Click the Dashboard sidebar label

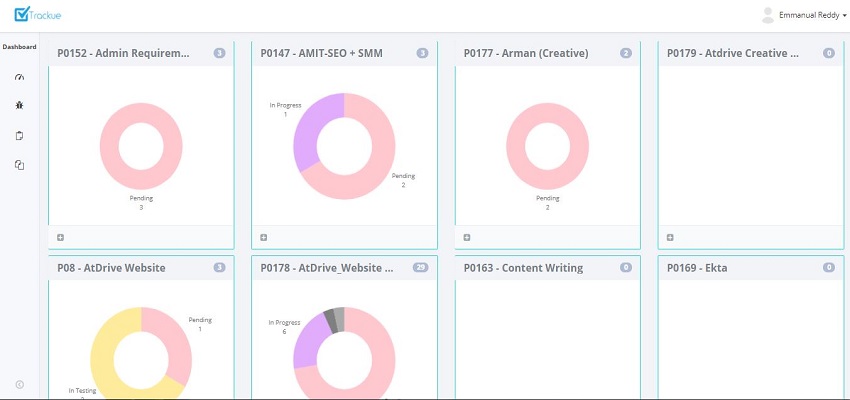[20, 47]
